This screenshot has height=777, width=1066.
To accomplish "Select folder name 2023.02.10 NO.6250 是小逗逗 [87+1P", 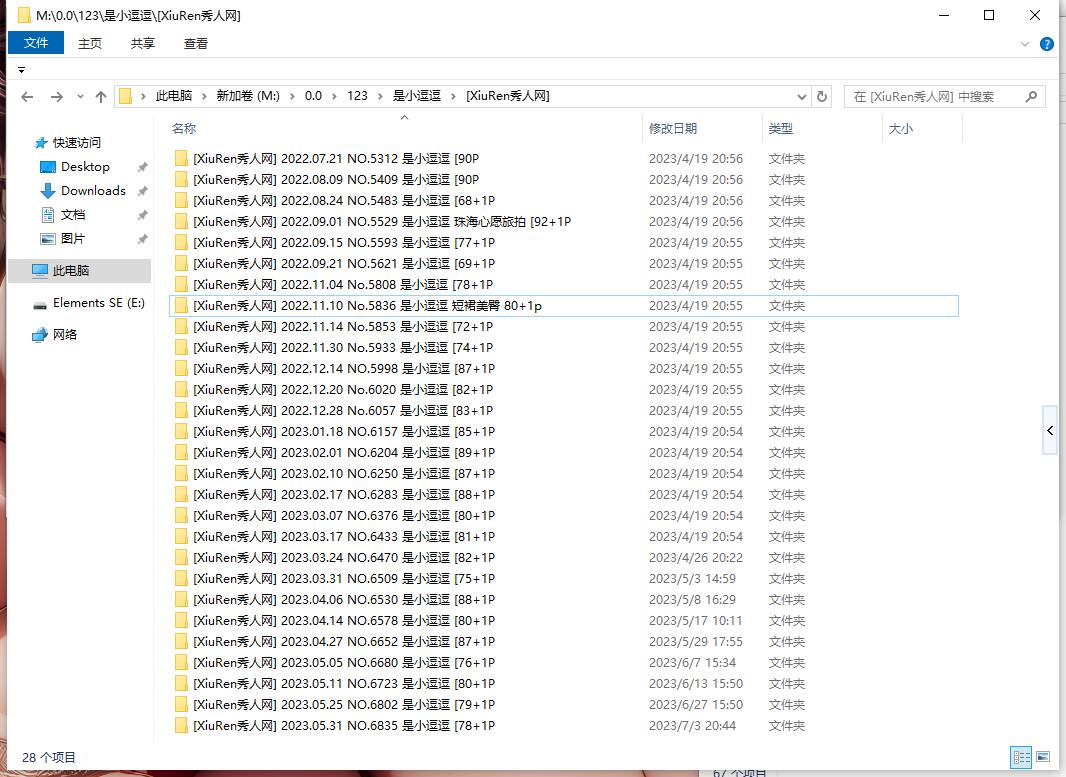I will (344, 474).
